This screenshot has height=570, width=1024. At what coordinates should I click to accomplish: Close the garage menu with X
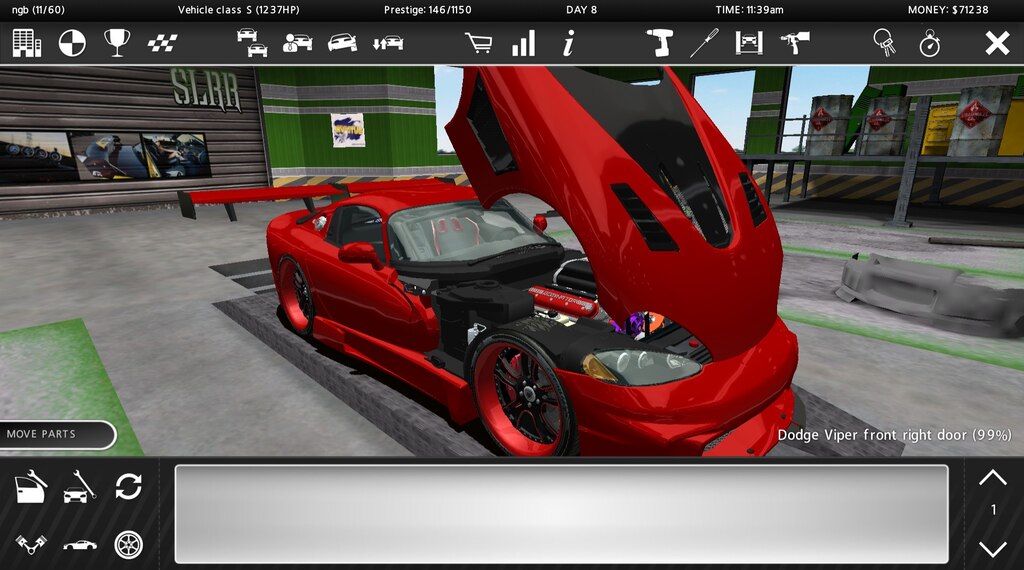(x=997, y=44)
